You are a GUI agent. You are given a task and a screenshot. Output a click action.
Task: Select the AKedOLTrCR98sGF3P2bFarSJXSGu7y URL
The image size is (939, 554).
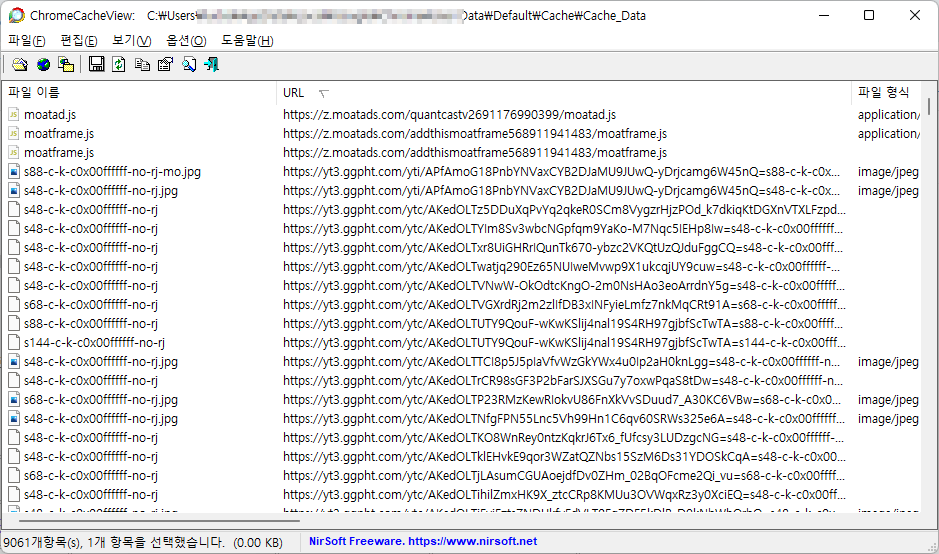pos(563,381)
